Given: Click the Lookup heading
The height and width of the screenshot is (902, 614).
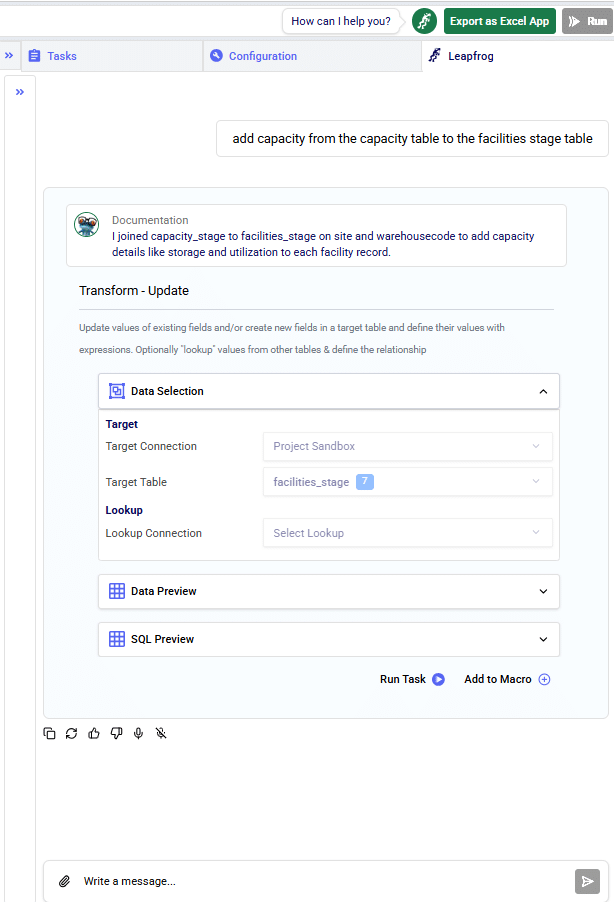Looking at the screenshot, I should (x=124, y=510).
